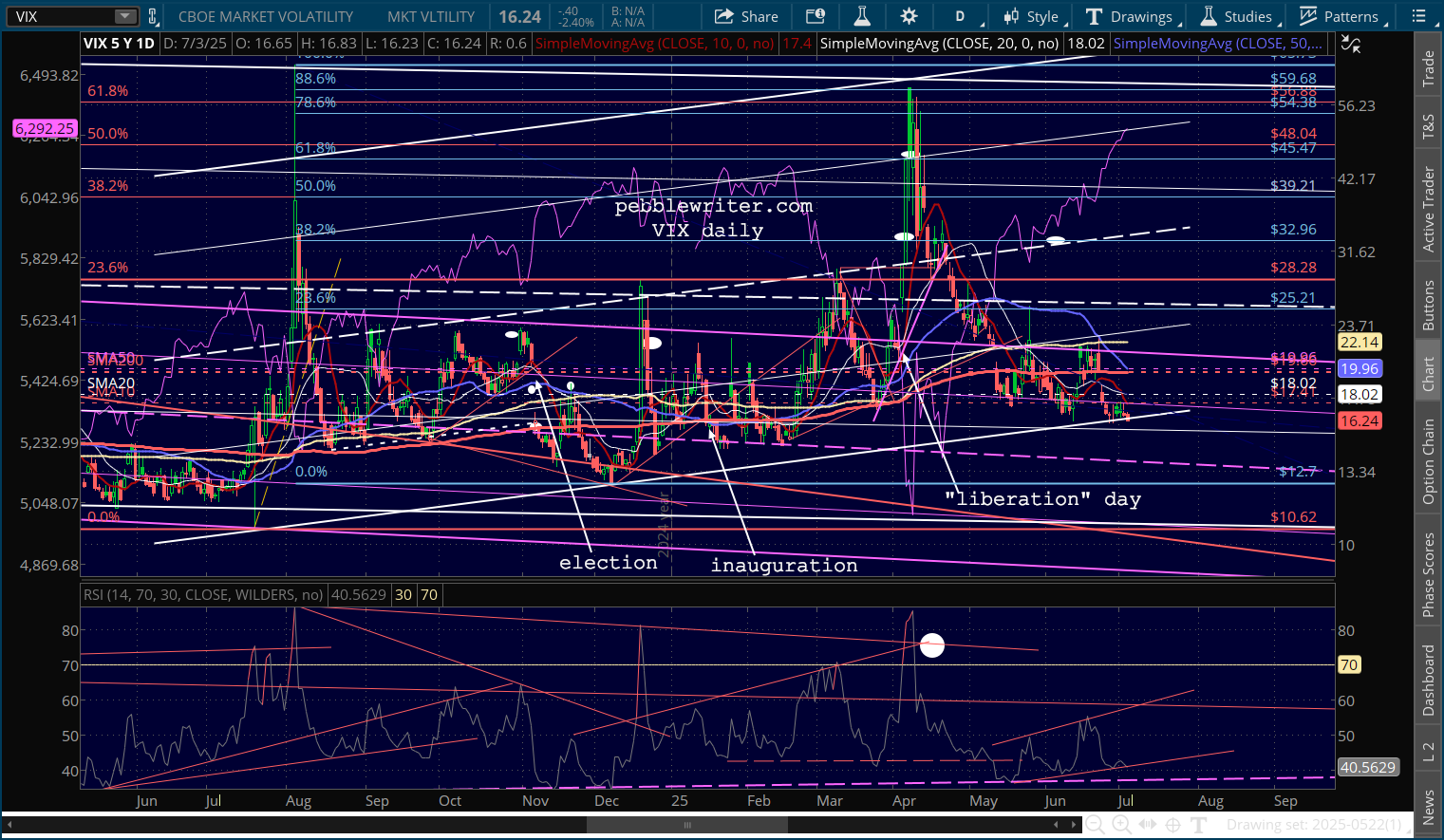Click the flask Edit Studies icon
Viewport: 1444px width, 840px height.
[x=862, y=16]
